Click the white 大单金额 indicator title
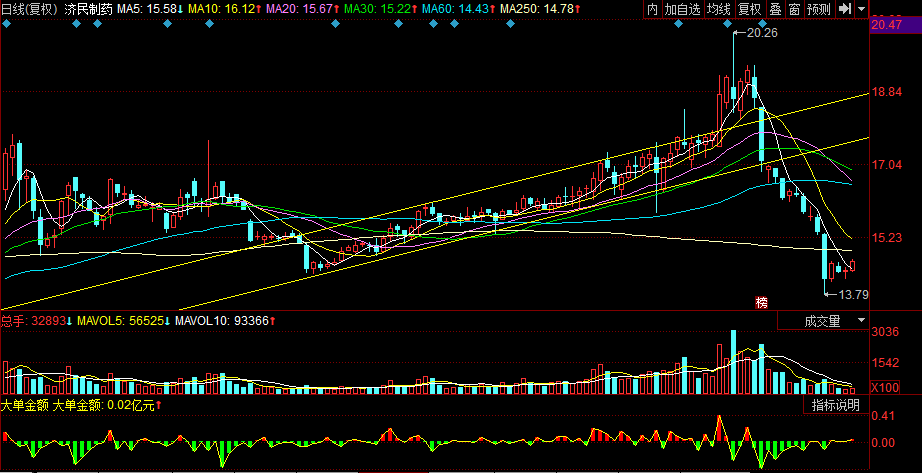 pyautogui.click(x=25, y=405)
